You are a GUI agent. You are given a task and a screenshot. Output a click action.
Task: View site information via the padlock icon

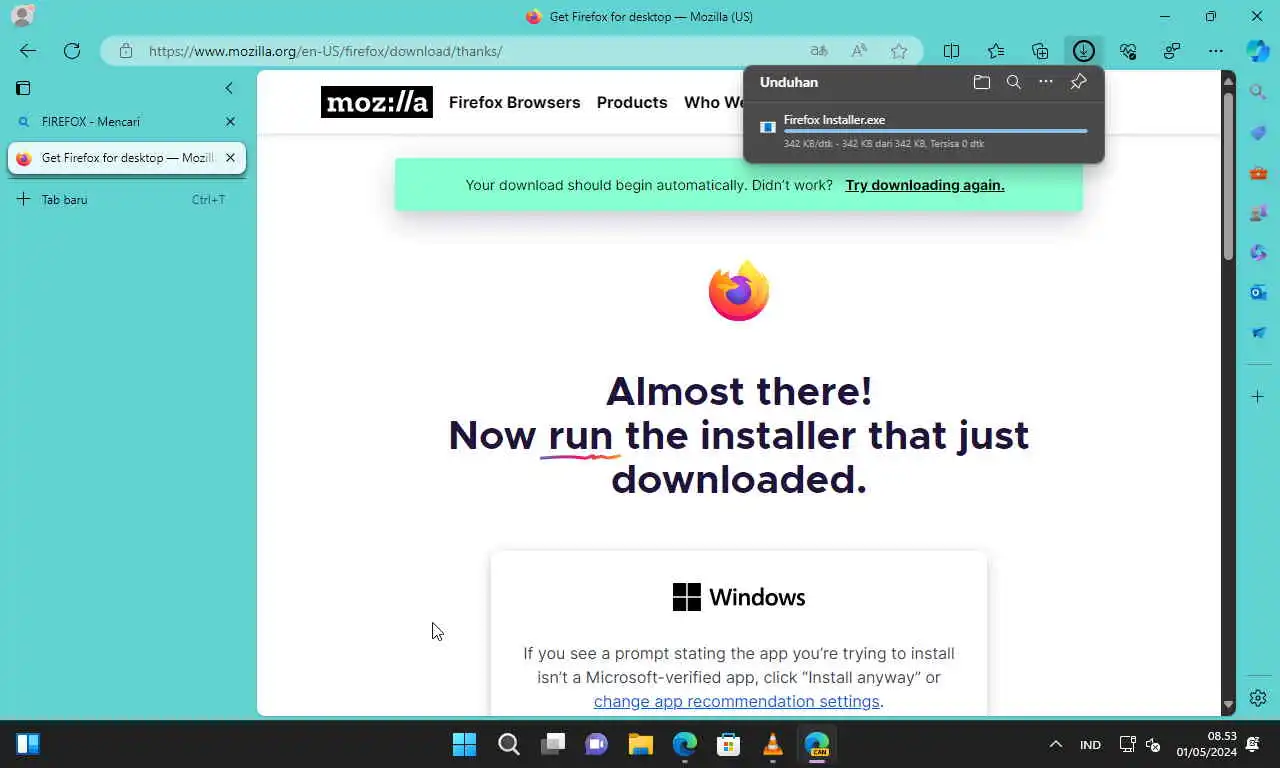[x=125, y=51]
